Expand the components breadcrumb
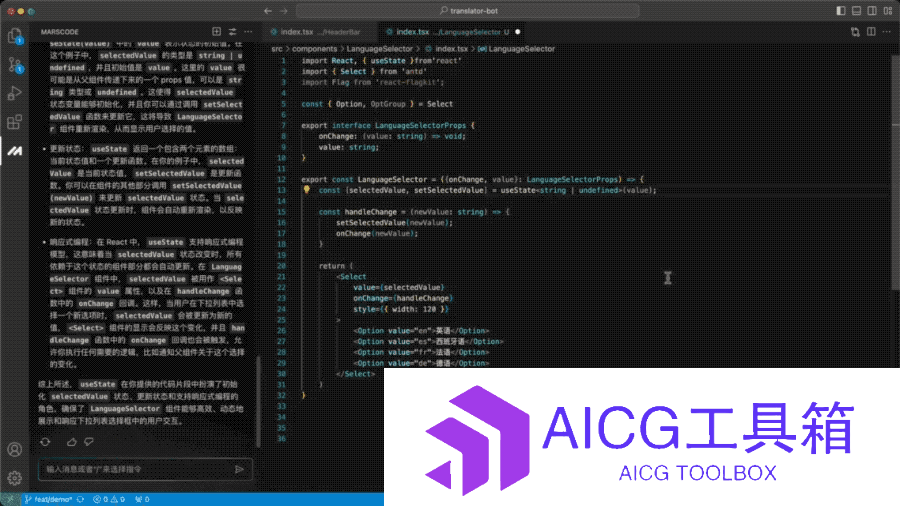This screenshot has height=506, width=900. 315,49
